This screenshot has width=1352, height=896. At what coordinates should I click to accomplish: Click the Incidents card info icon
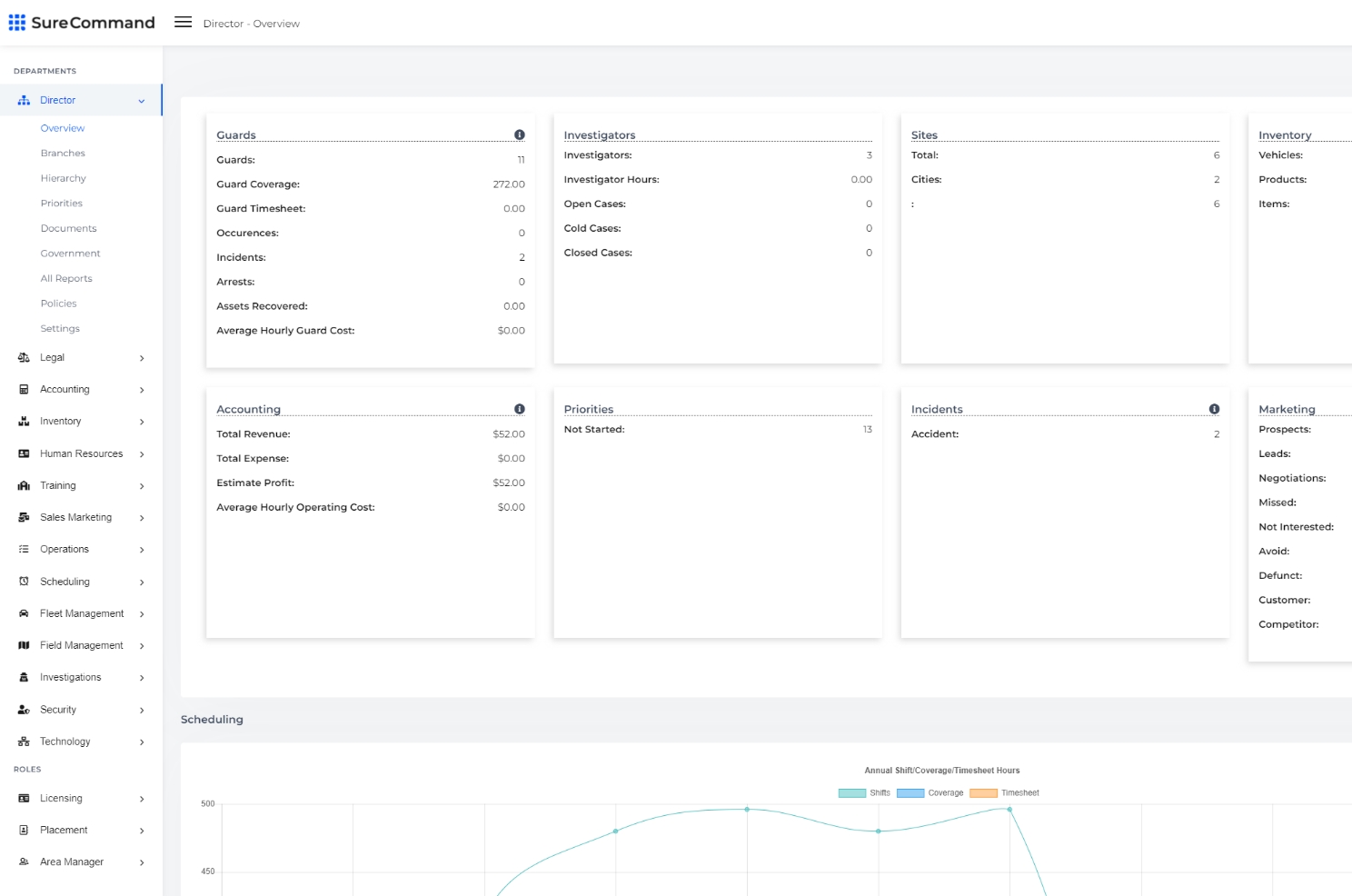click(x=1214, y=409)
